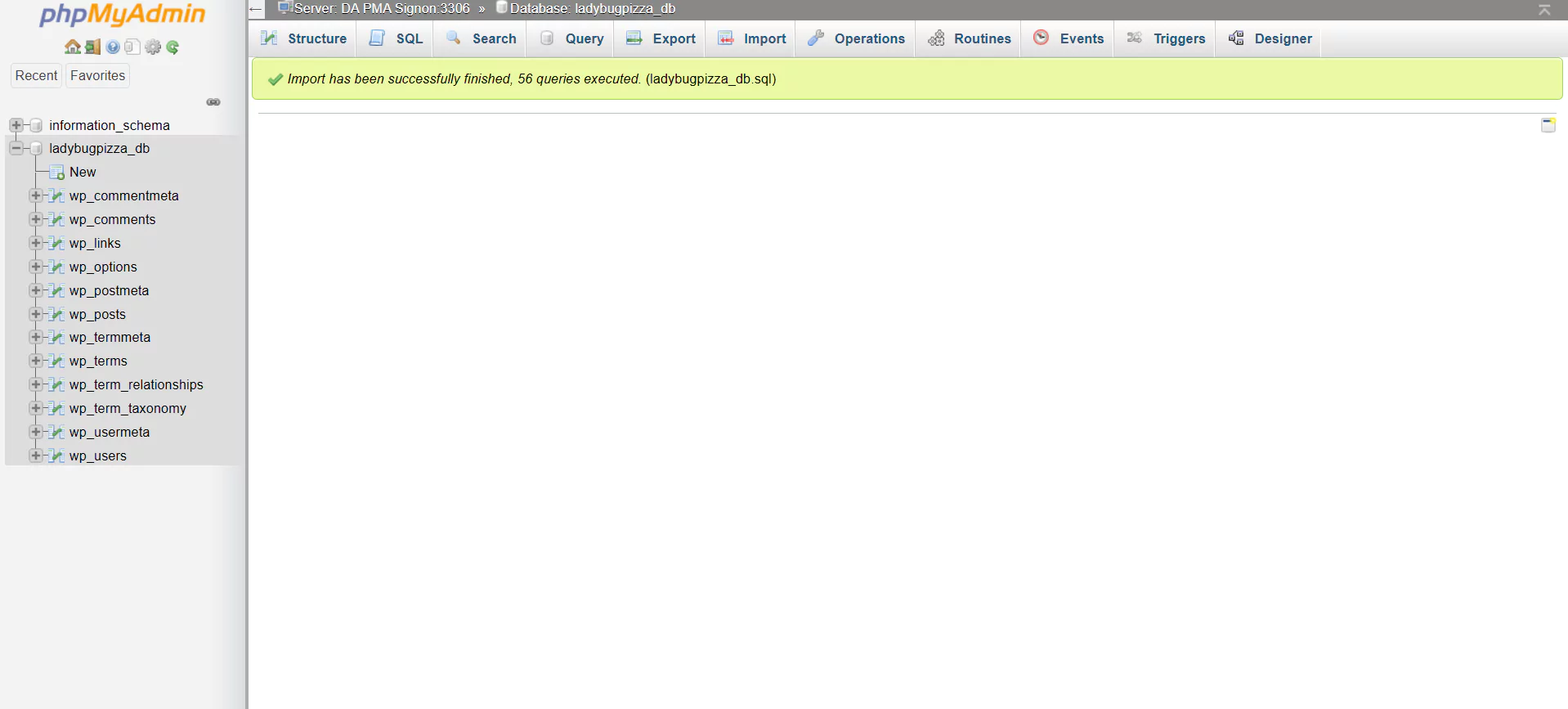This screenshot has height=709, width=1568.
Task: Open the SQL tab
Action: click(x=396, y=38)
